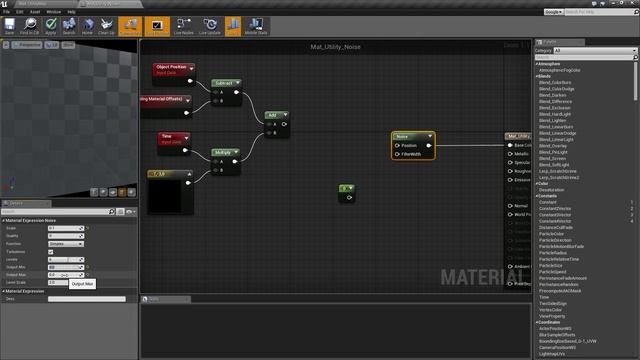Open the Window menu
The width and height of the screenshot is (640, 360).
(x=53, y=12)
